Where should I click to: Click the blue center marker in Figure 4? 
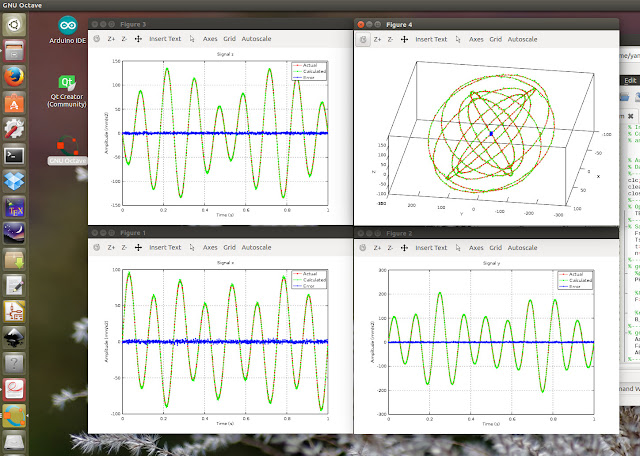click(x=491, y=134)
